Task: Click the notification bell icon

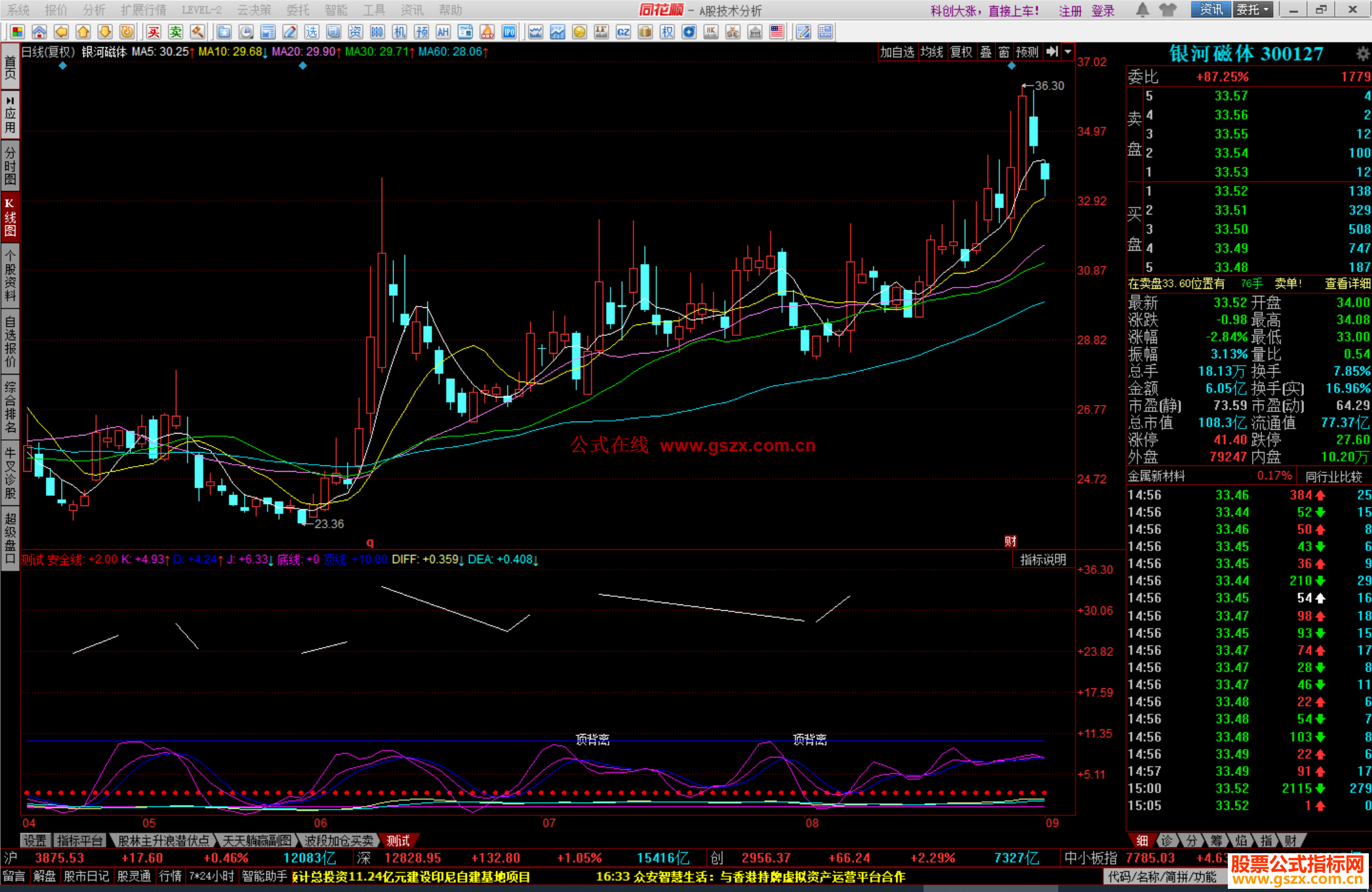Action: click(1142, 10)
